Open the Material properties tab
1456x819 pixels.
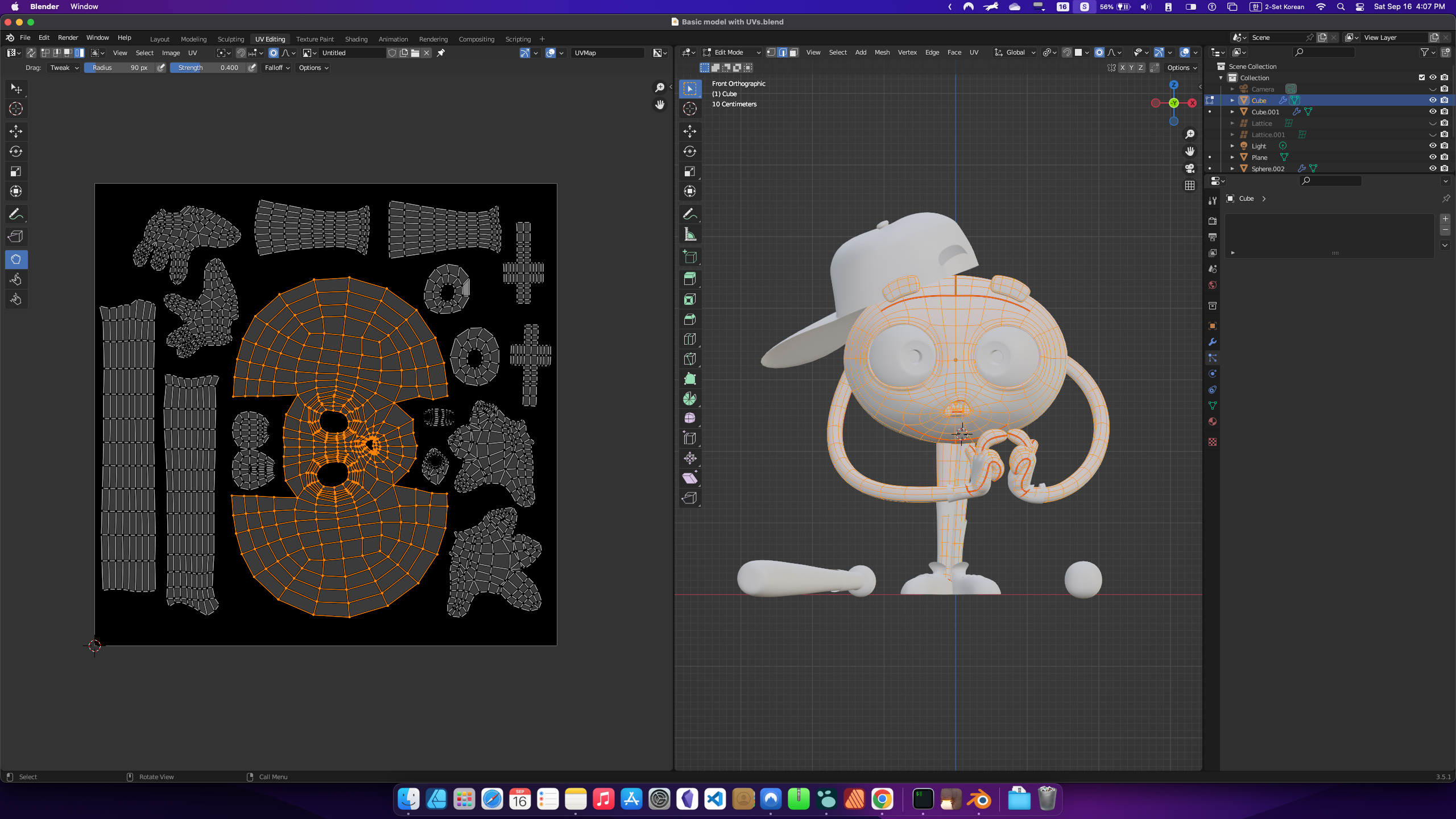1213,421
